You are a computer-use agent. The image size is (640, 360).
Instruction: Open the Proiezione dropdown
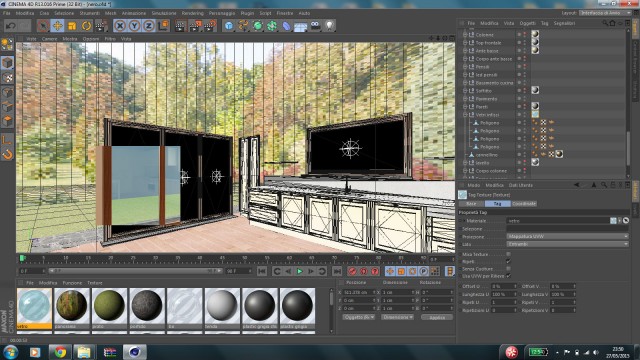click(567, 236)
